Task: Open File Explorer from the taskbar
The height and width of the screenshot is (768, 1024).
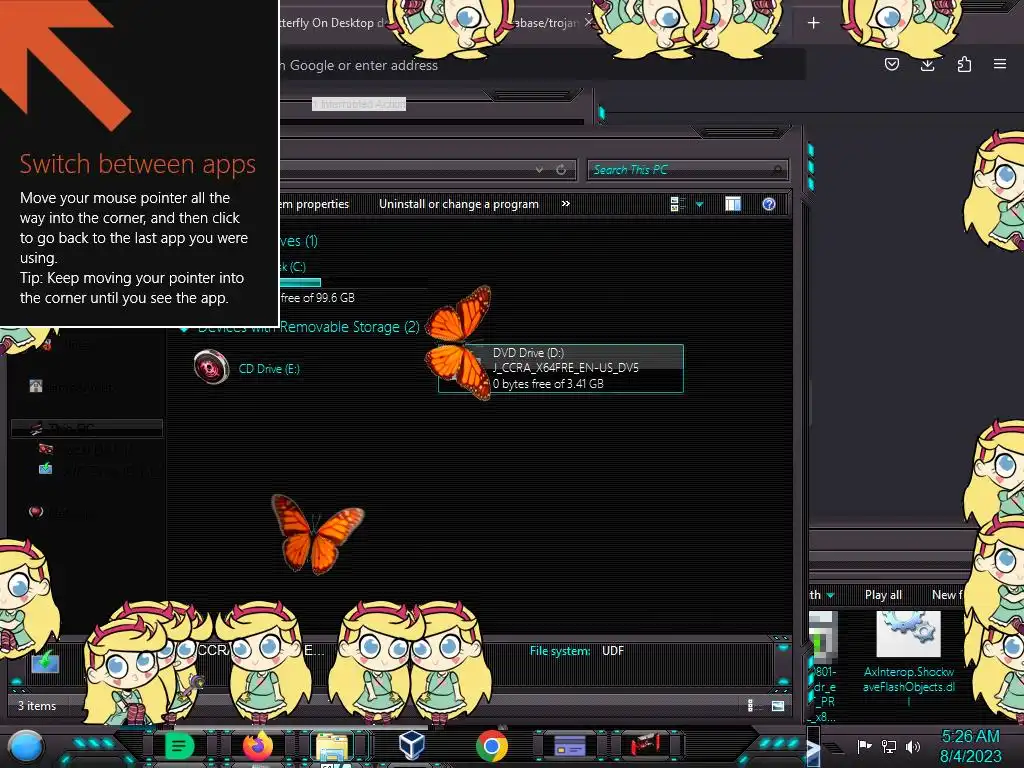Action: click(x=332, y=747)
